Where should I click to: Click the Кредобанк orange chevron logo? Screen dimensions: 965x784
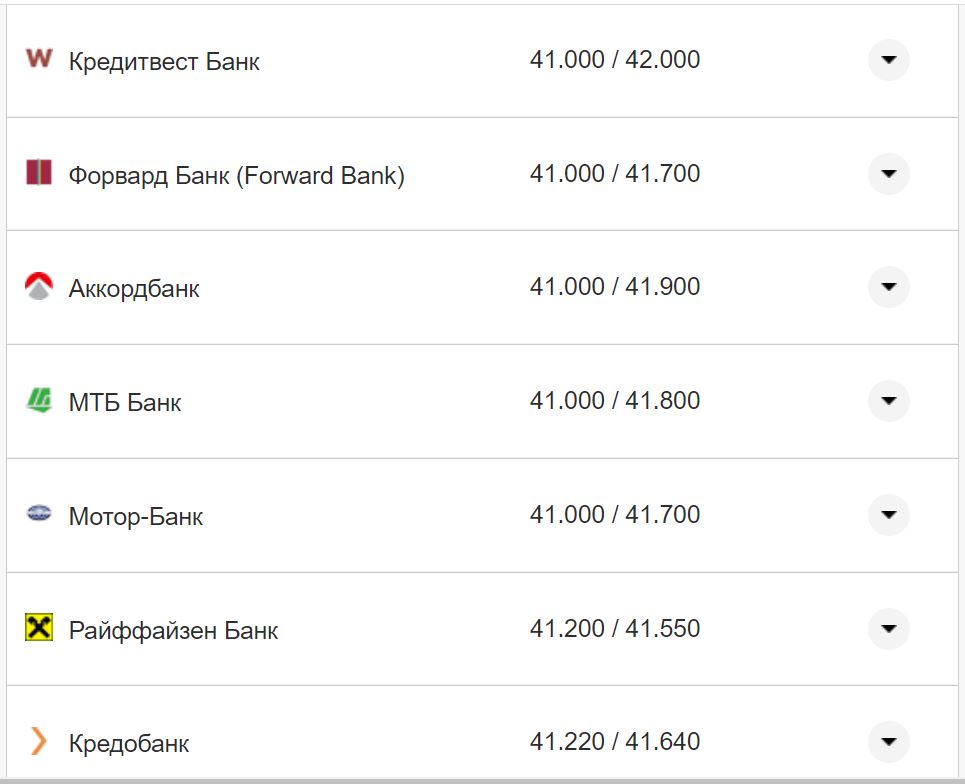point(39,741)
